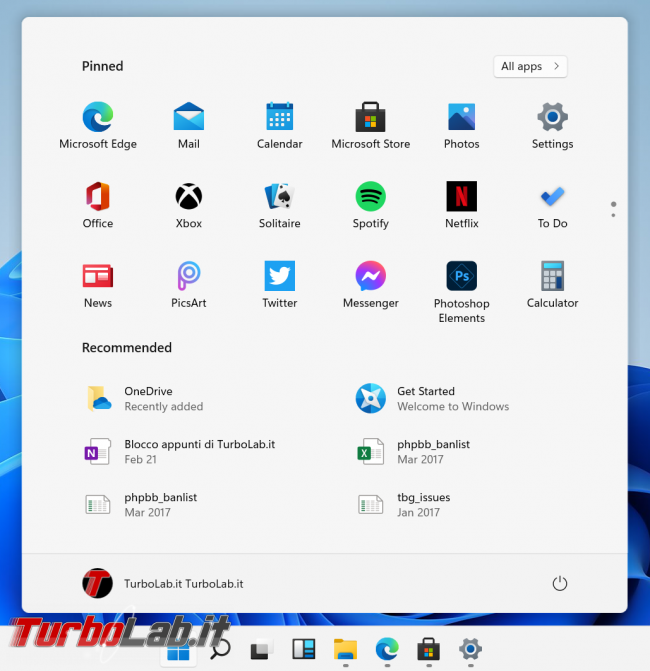Open the Twitter app
The height and width of the screenshot is (671, 650).
pos(279,285)
